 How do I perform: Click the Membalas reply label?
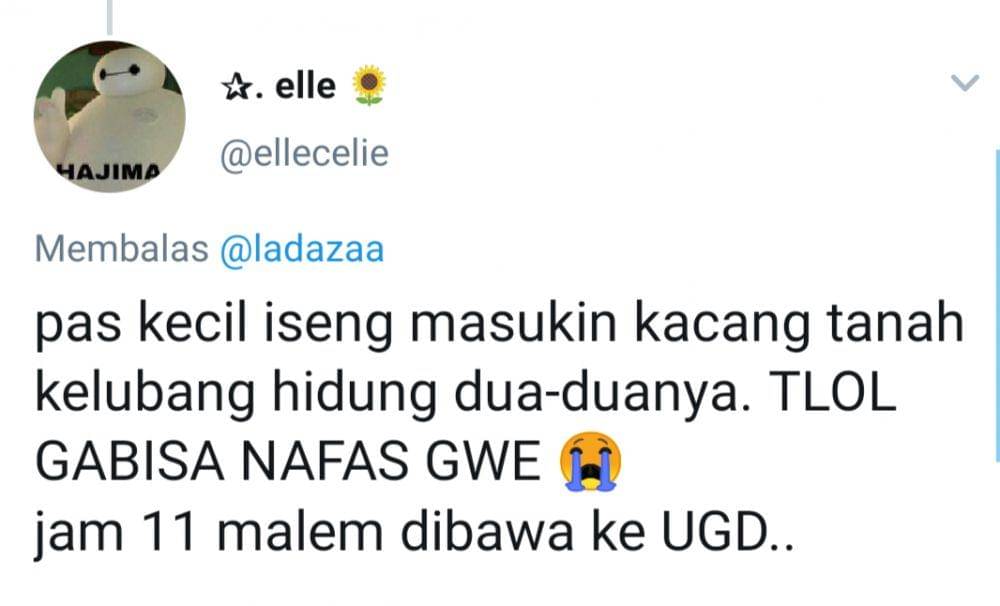tap(122, 249)
